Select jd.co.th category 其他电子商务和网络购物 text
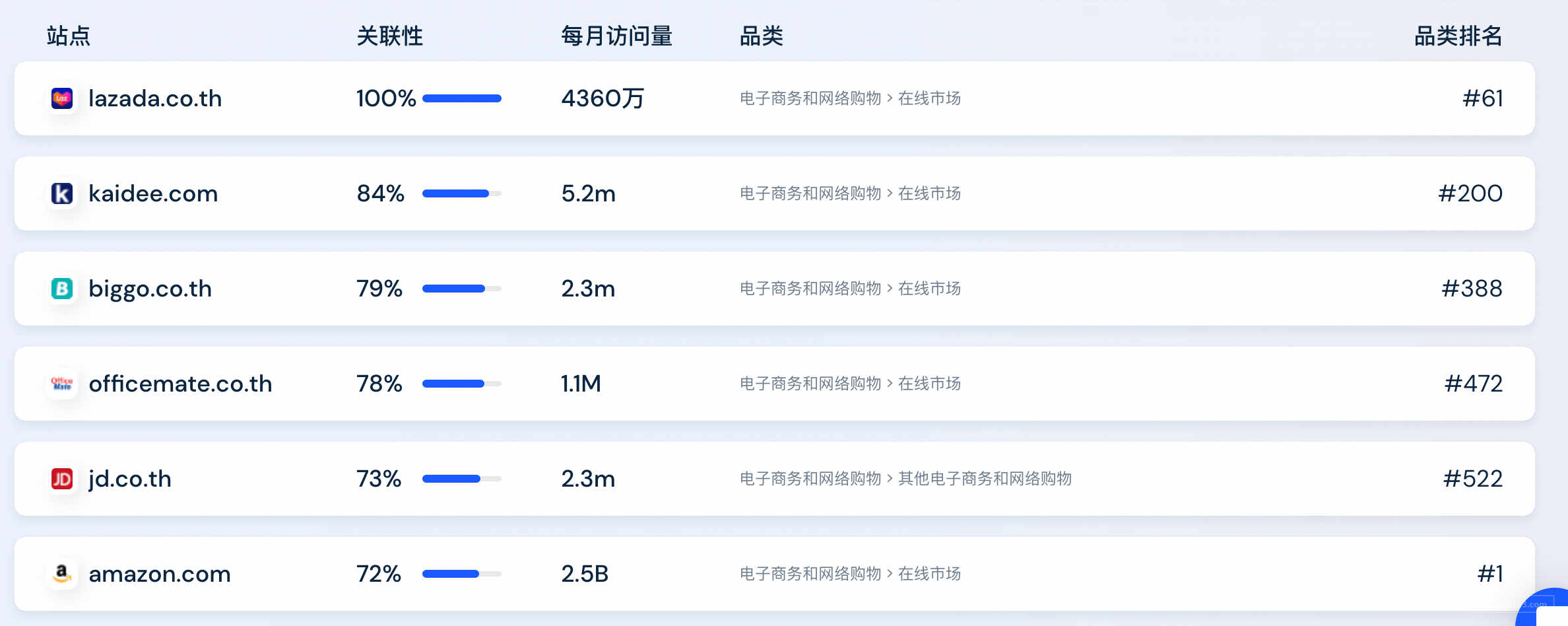1568x626 pixels. point(985,479)
